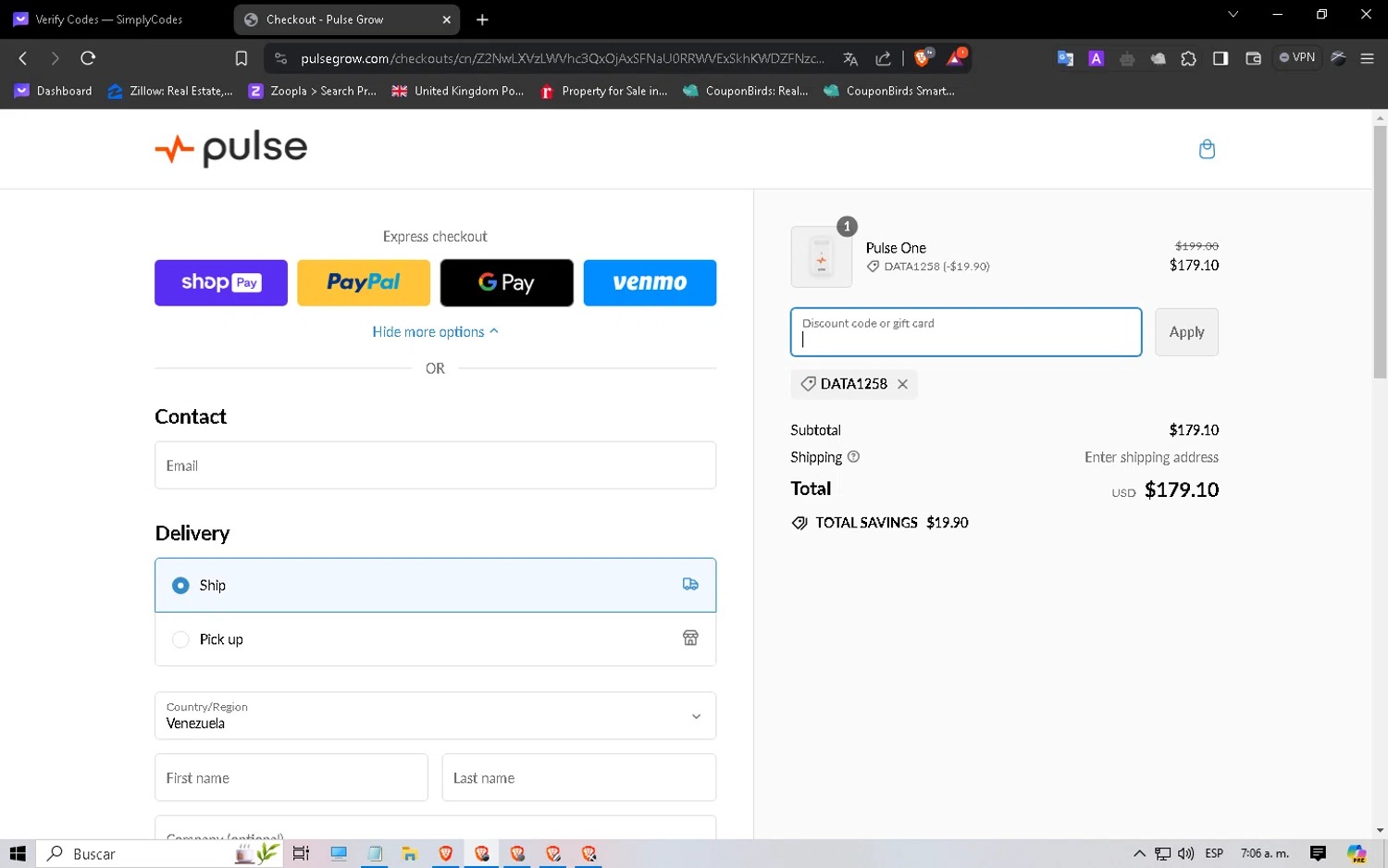
Task: Show hidden system tray icons
Action: [x=1139, y=853]
